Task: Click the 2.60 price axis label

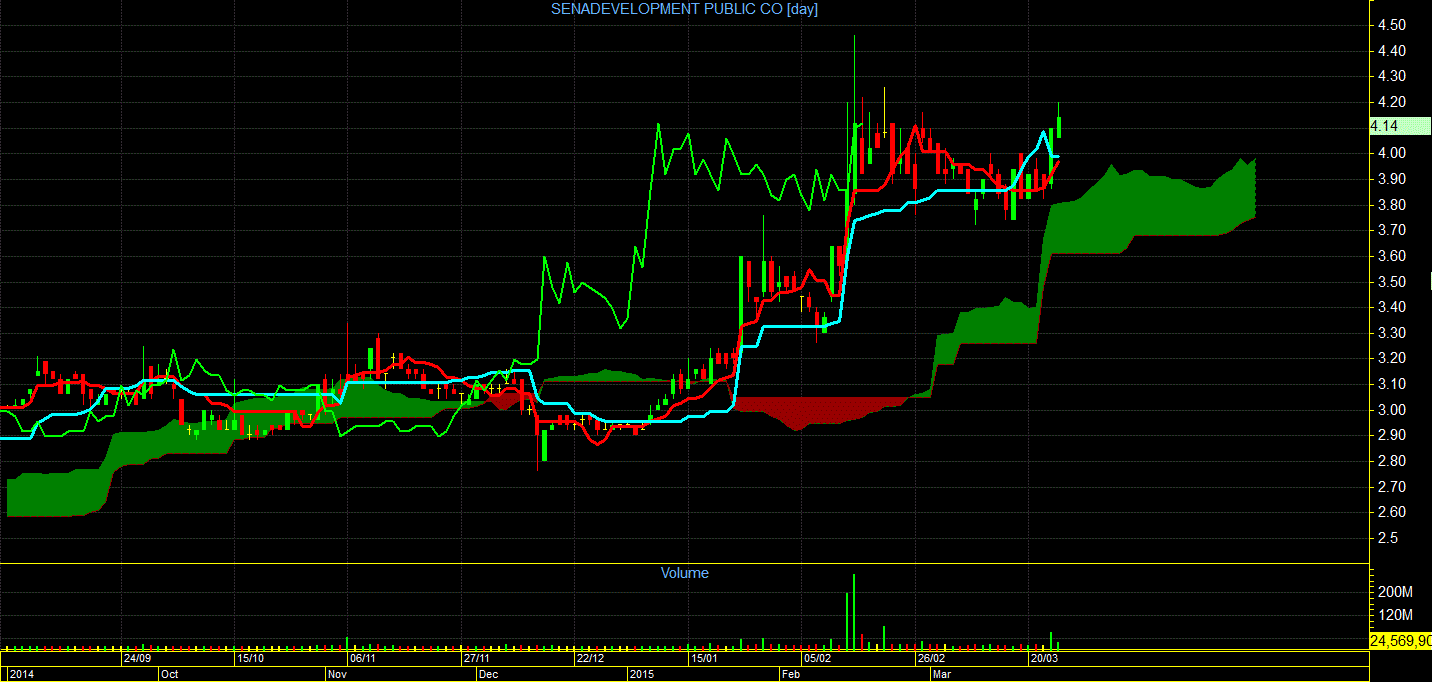Action: point(1392,512)
